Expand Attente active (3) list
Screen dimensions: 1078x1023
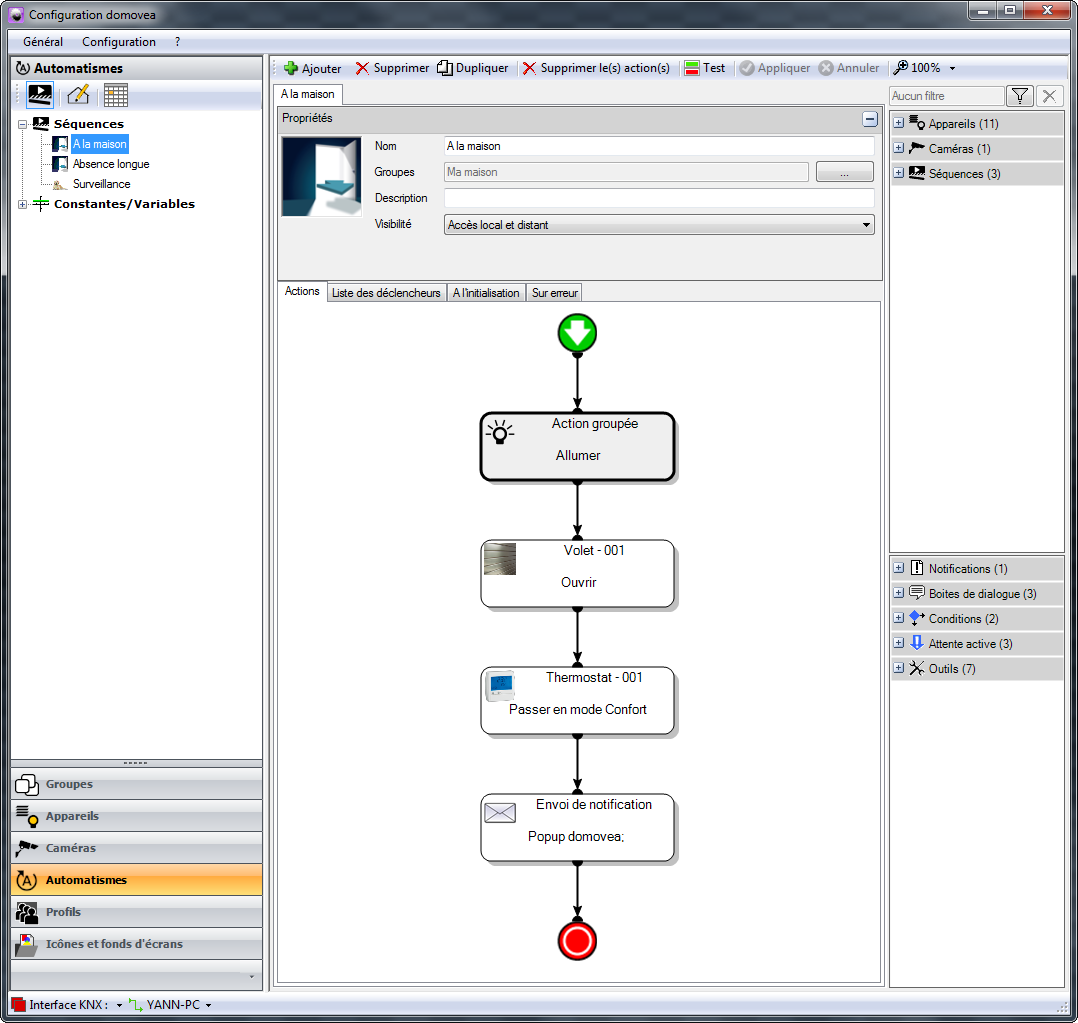point(899,643)
